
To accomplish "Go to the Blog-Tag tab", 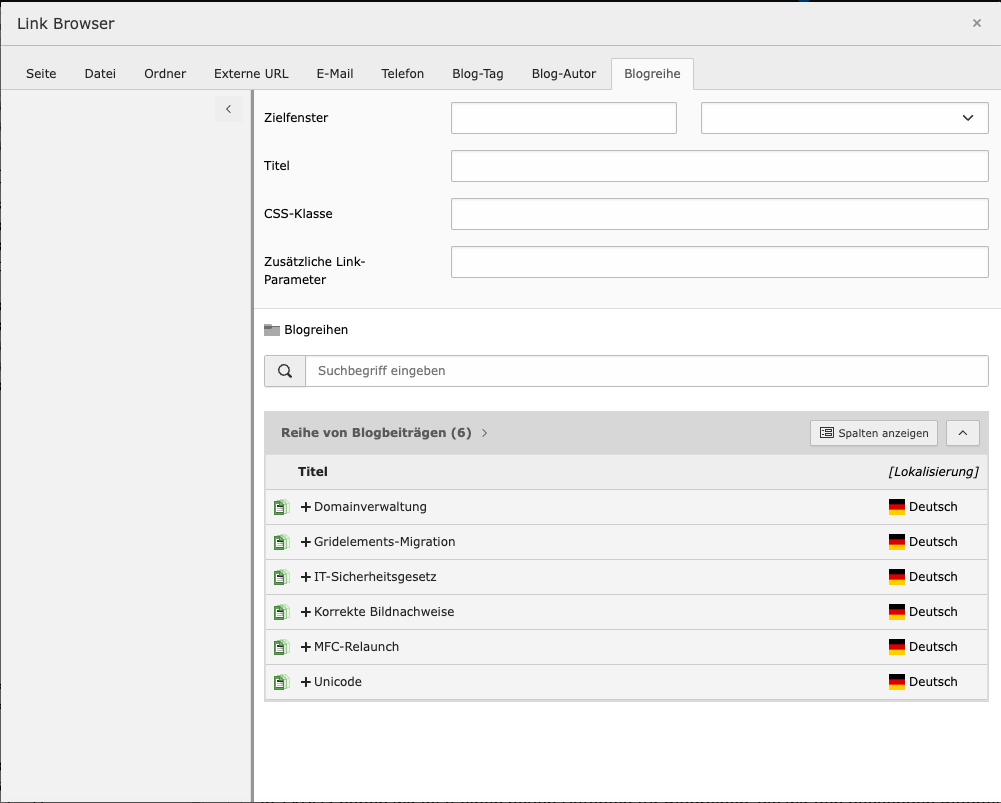I will [478, 74].
